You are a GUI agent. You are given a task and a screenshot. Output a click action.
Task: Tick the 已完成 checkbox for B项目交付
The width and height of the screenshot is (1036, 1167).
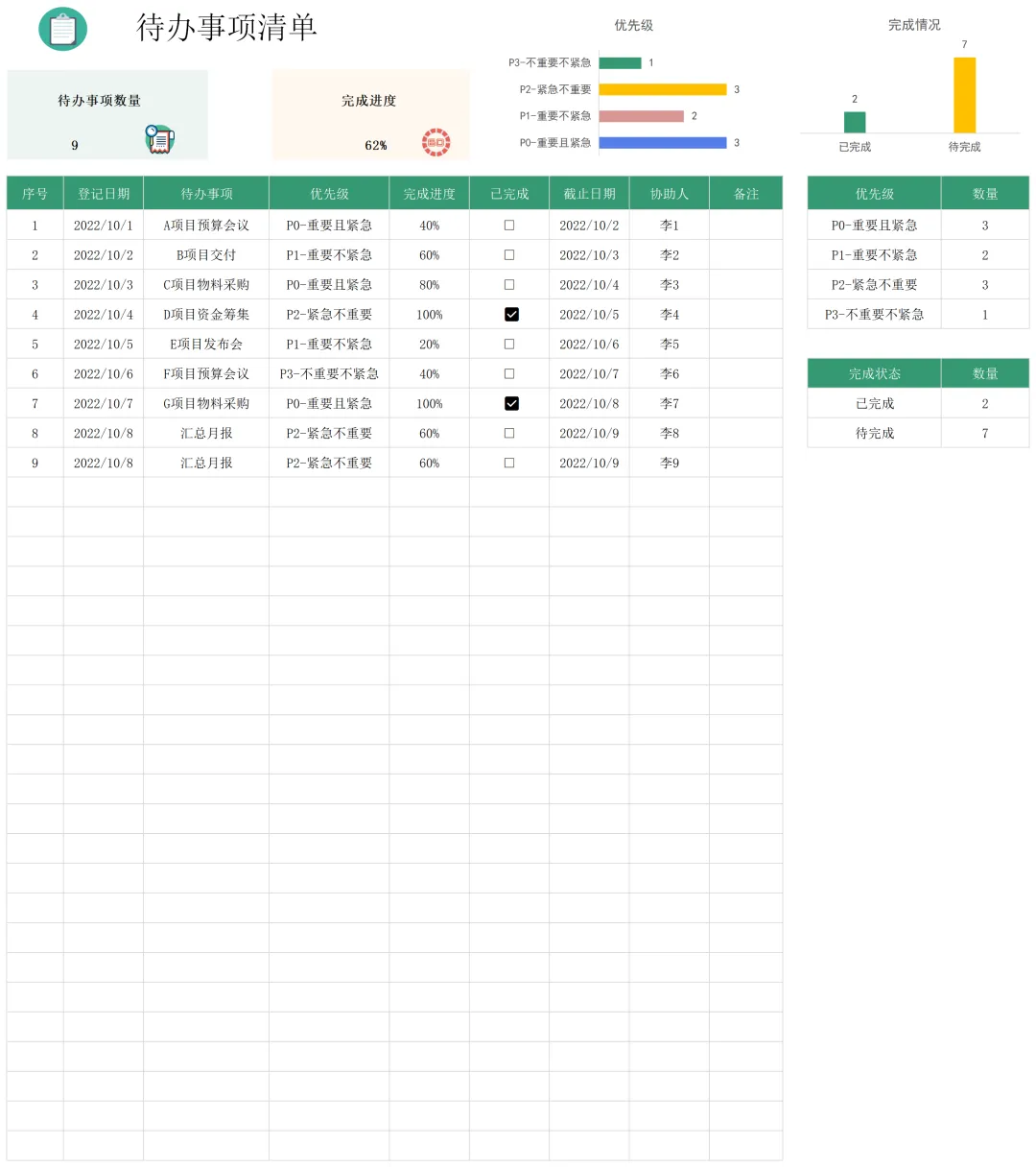click(509, 255)
